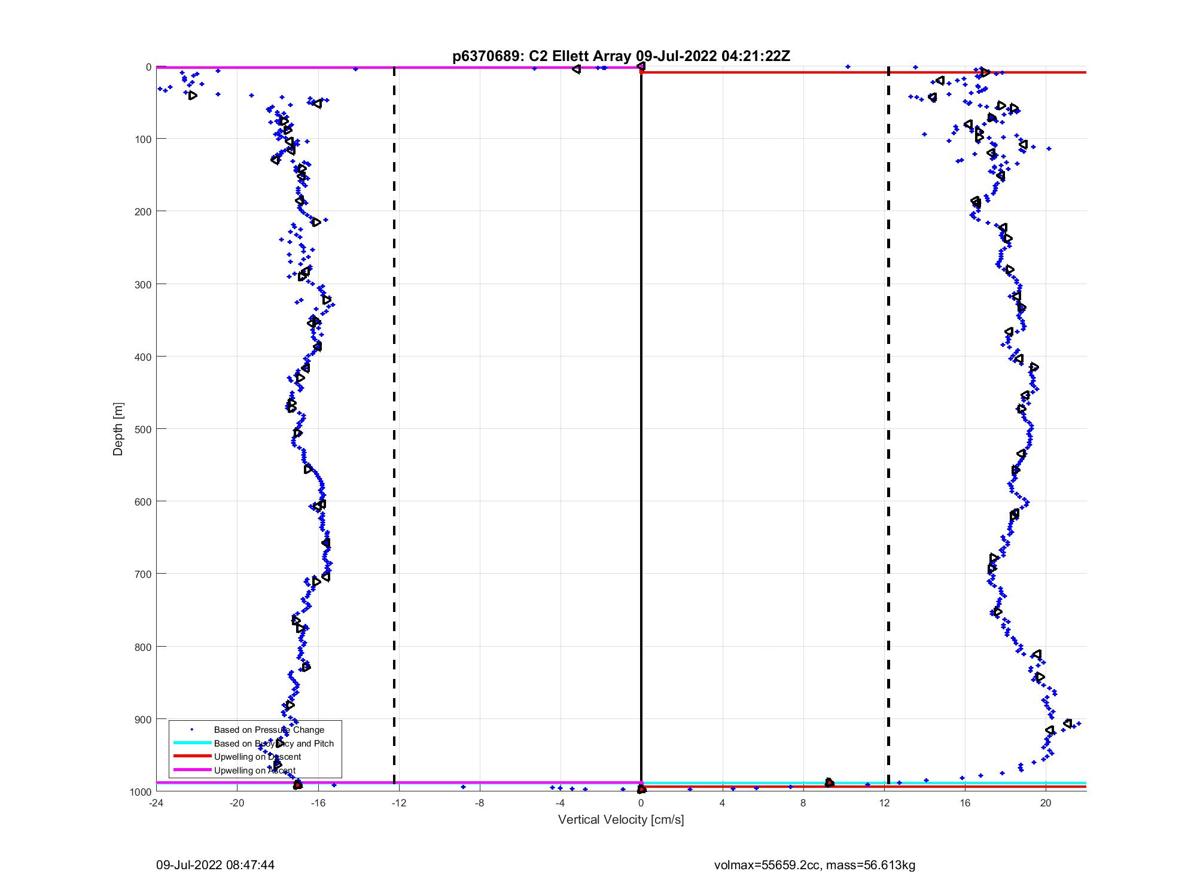1200x889 pixels.
Task: Click the 0 tick on depth axis
Action: [x=148, y=67]
